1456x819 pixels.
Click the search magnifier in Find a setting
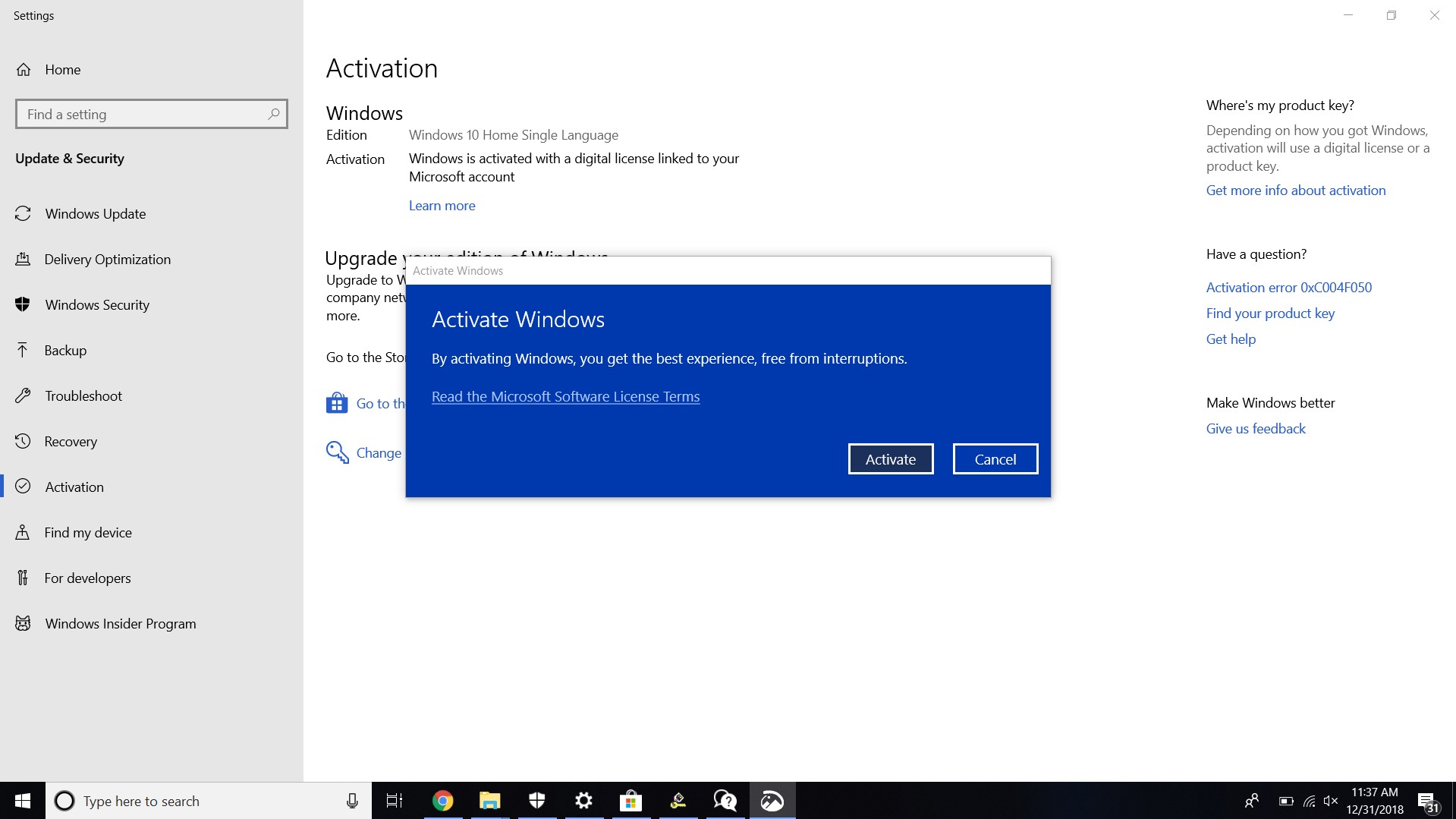coord(274,114)
